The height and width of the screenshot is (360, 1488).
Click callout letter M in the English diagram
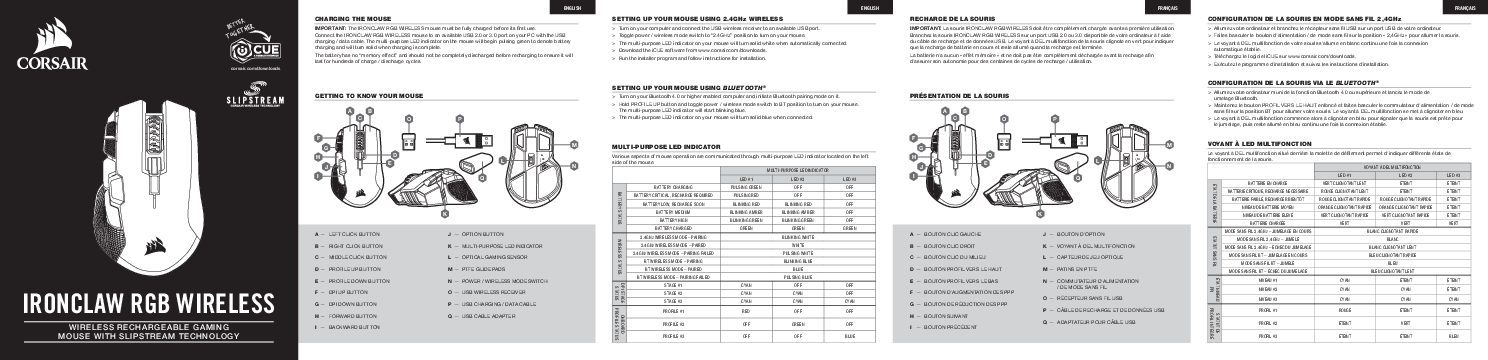tap(574, 144)
